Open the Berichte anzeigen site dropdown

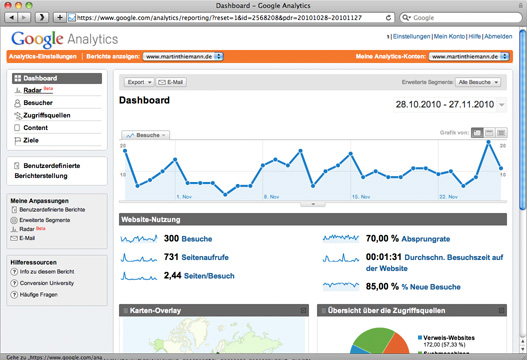click(183, 56)
